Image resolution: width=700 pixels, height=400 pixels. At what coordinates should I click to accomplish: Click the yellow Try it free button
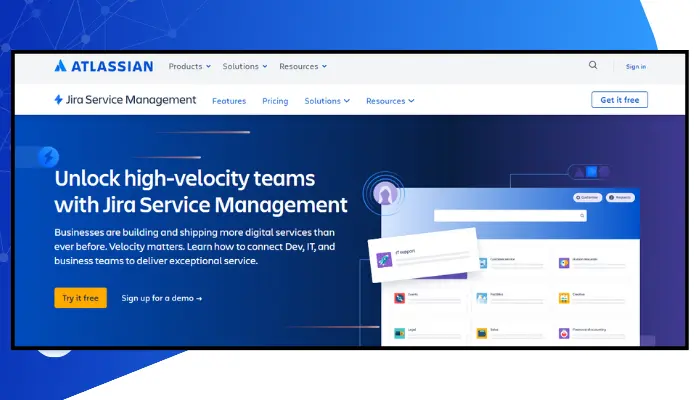point(80,298)
